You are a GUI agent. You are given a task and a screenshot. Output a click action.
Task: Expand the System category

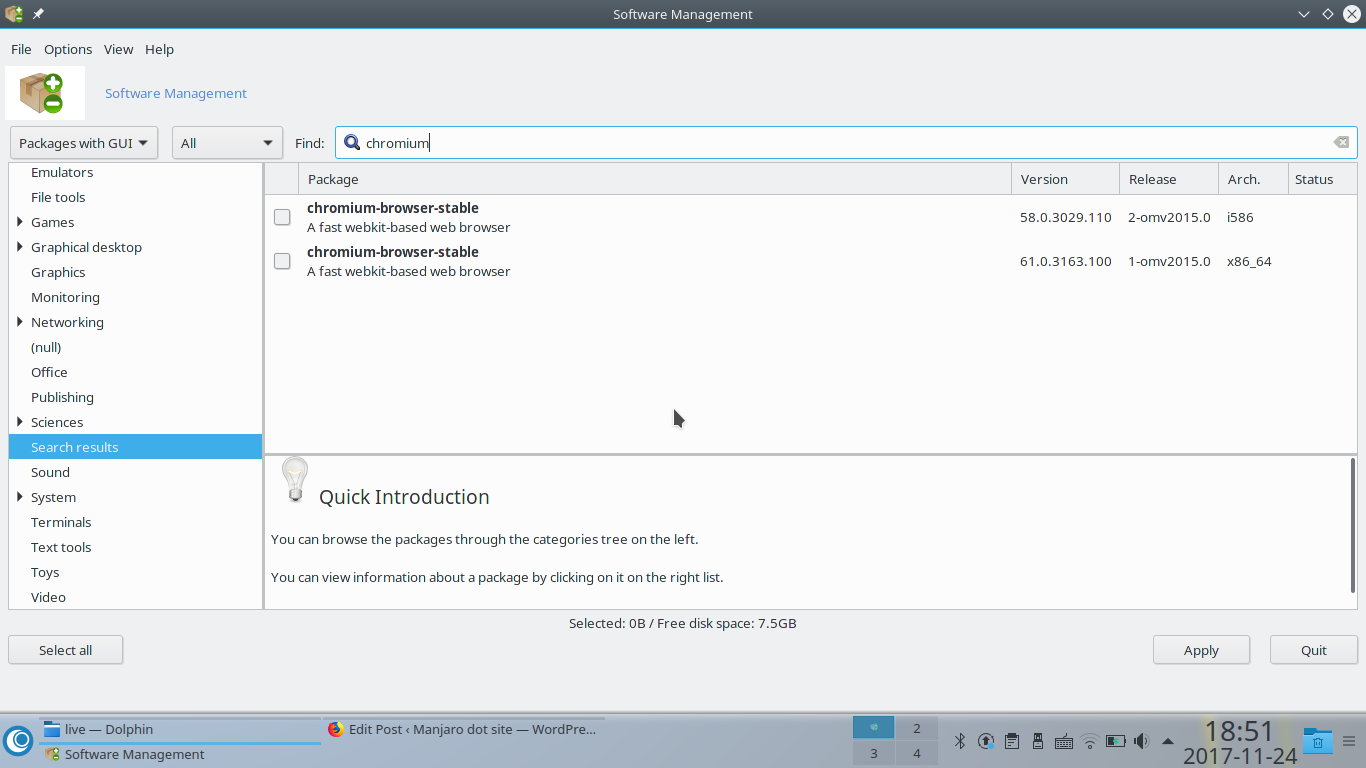pos(20,497)
